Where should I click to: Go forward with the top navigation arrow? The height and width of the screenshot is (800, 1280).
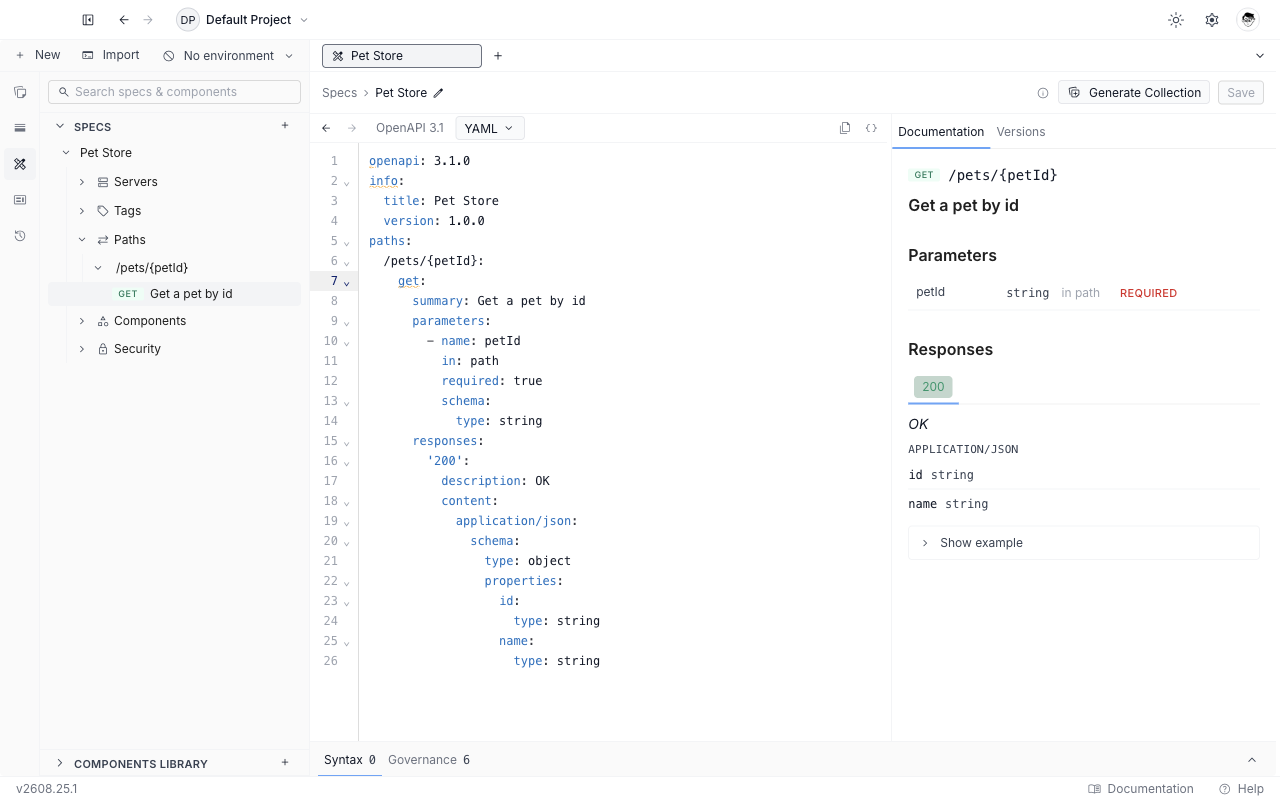(x=149, y=20)
